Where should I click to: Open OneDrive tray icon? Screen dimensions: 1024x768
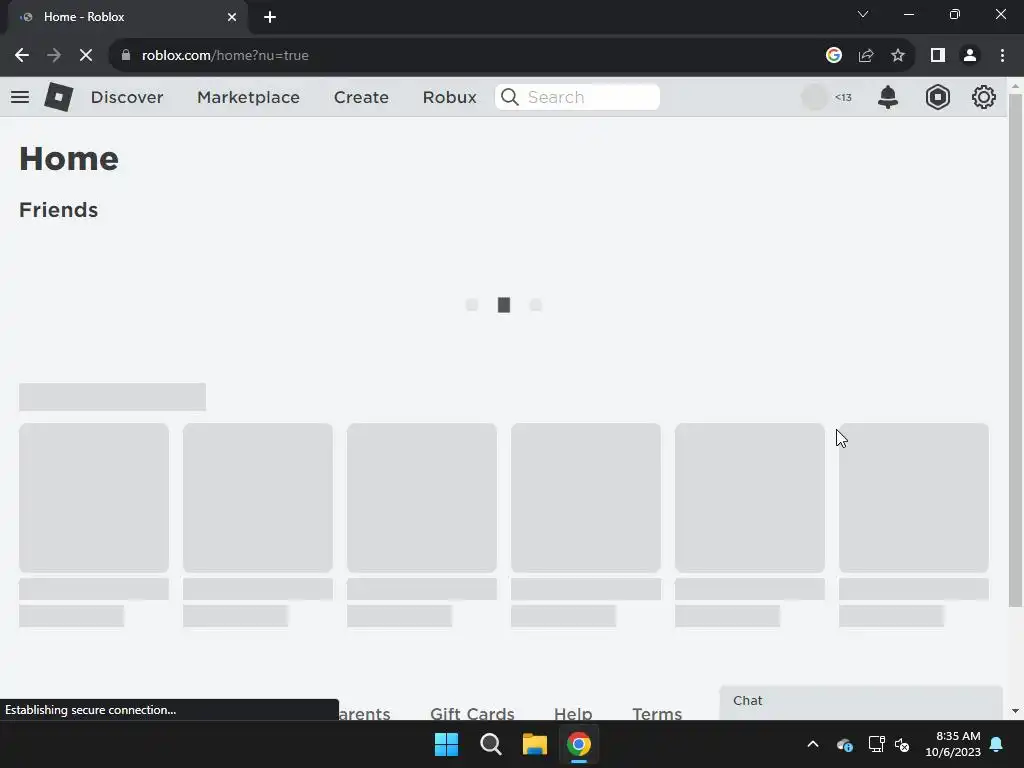[x=844, y=744]
